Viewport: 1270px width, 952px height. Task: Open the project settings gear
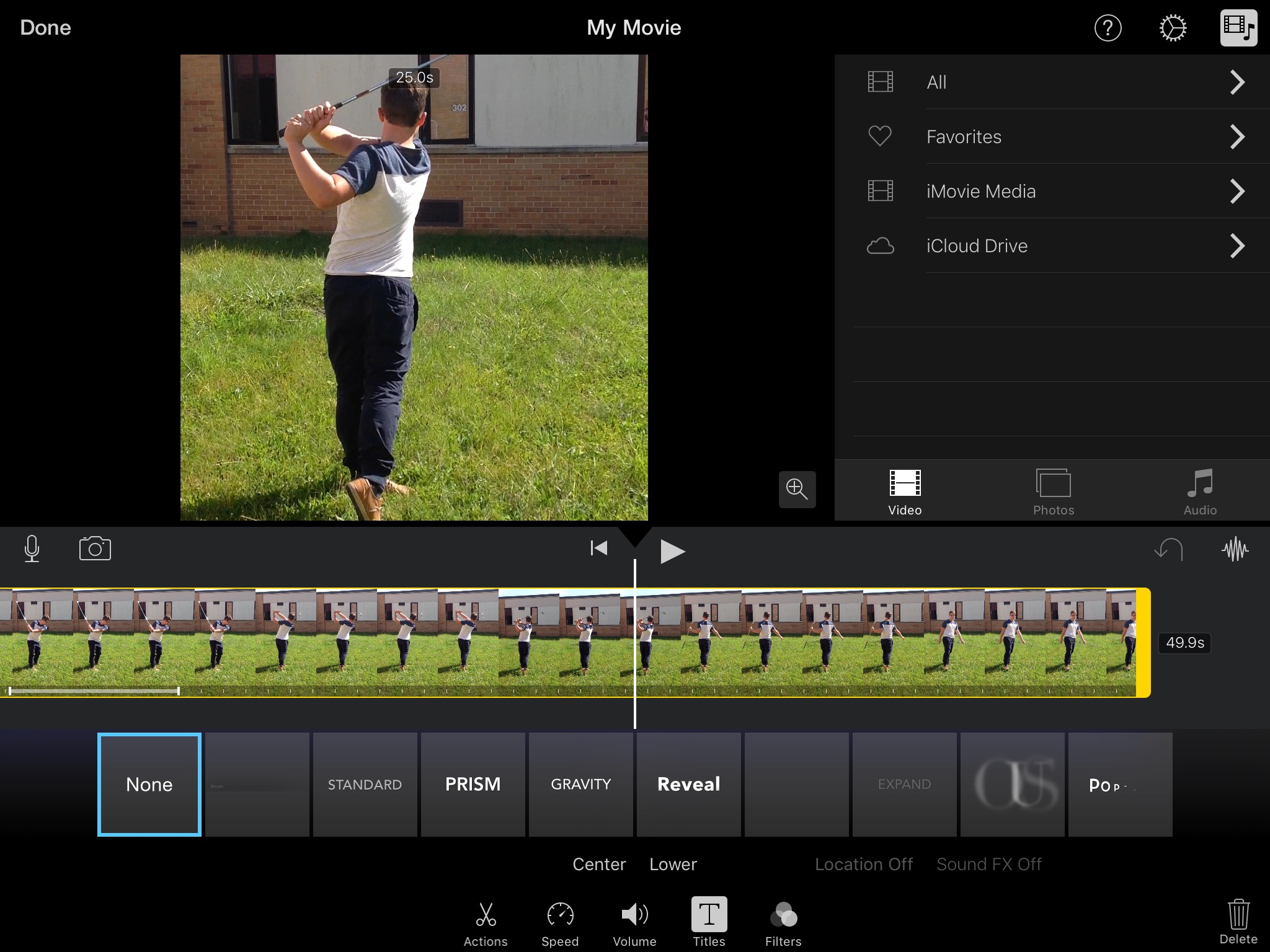tap(1173, 28)
